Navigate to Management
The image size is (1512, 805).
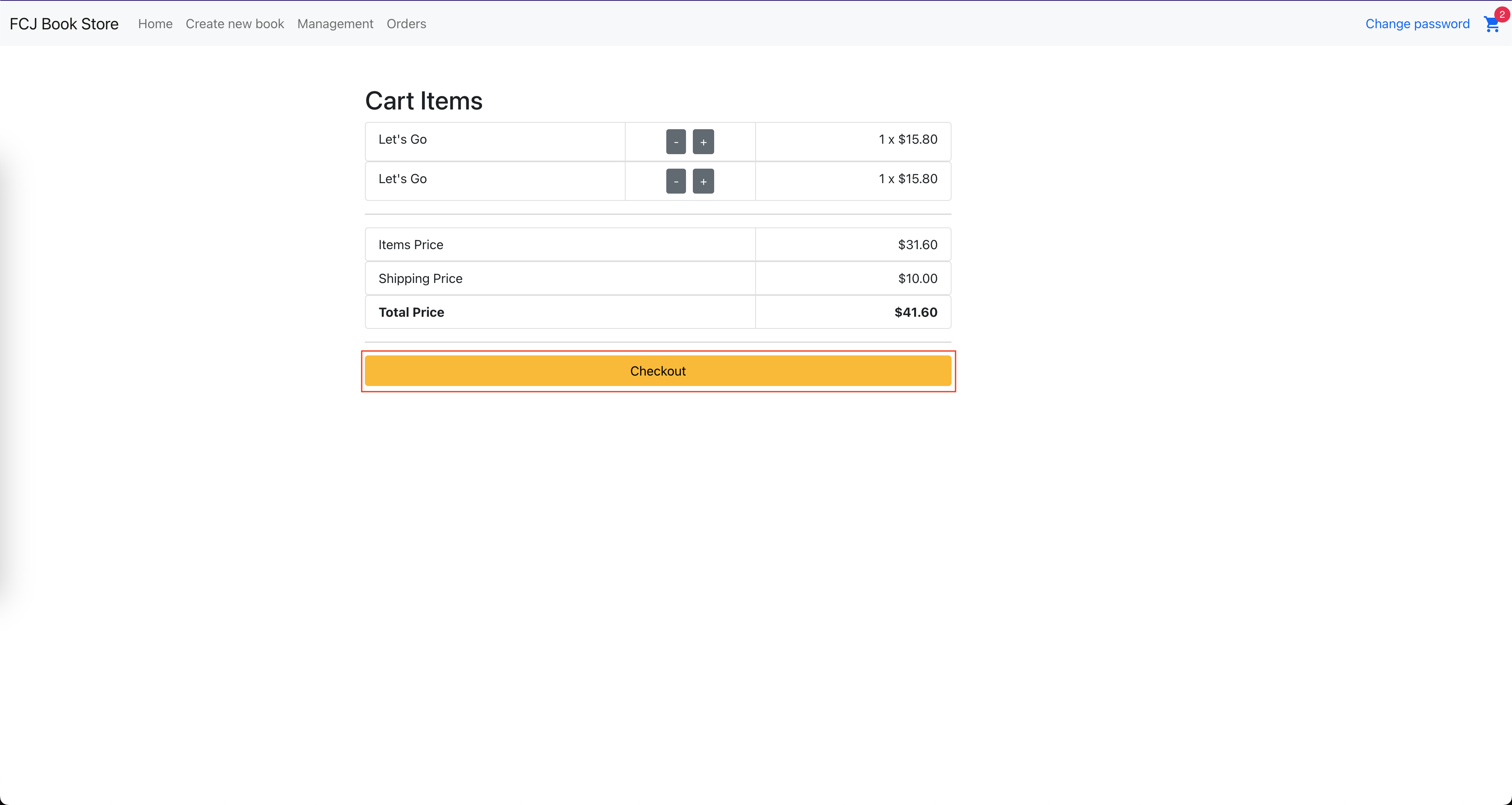pyautogui.click(x=335, y=23)
